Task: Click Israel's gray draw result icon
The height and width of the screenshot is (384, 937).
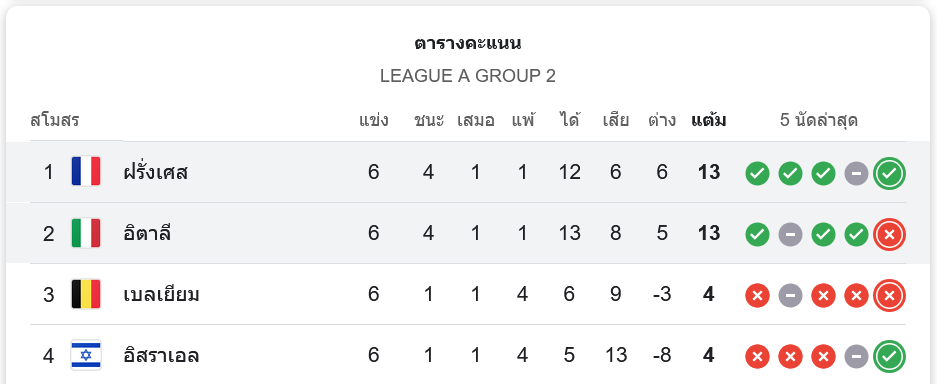Action: [856, 357]
